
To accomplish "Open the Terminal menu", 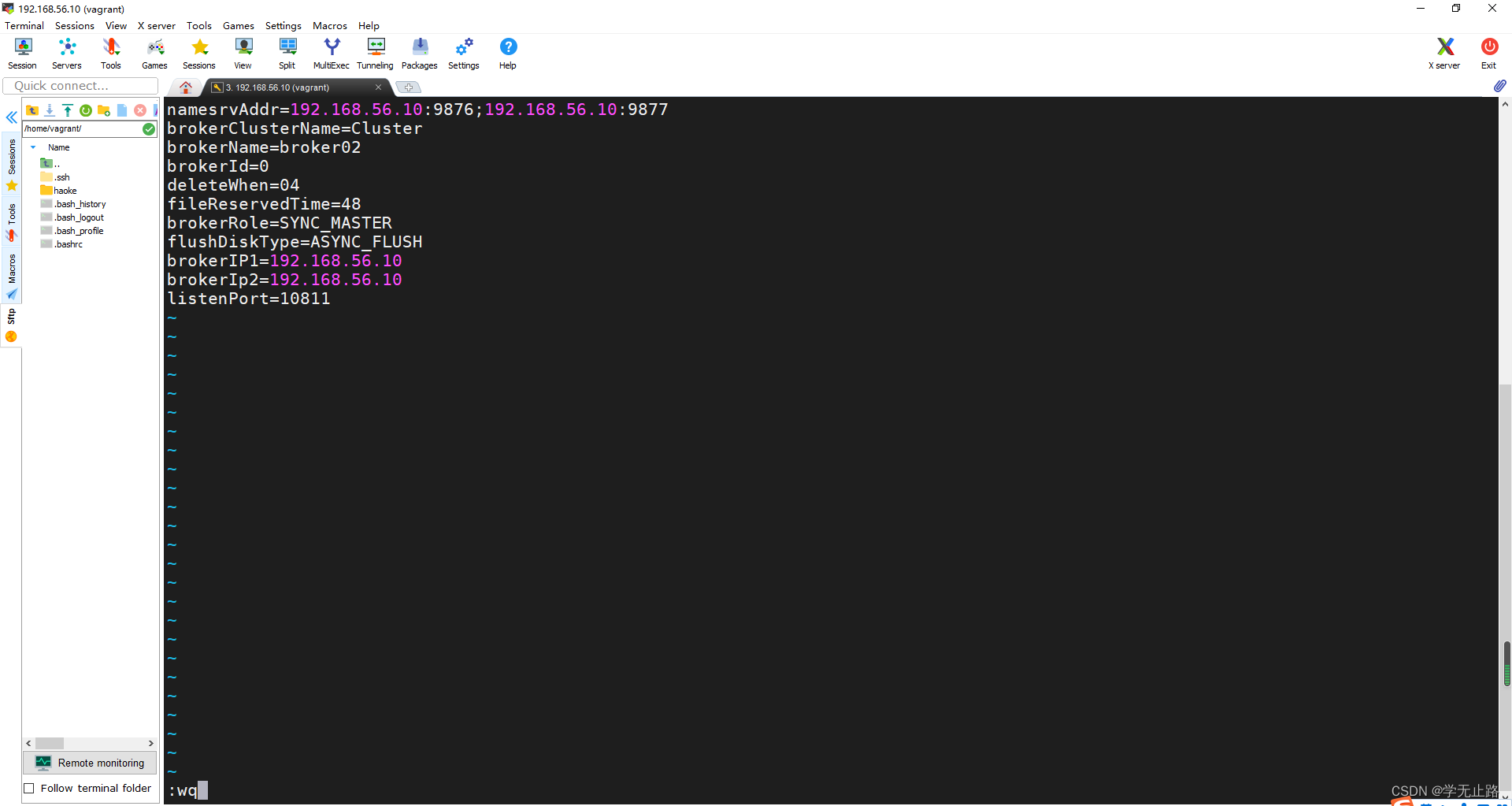I will click(x=24, y=26).
